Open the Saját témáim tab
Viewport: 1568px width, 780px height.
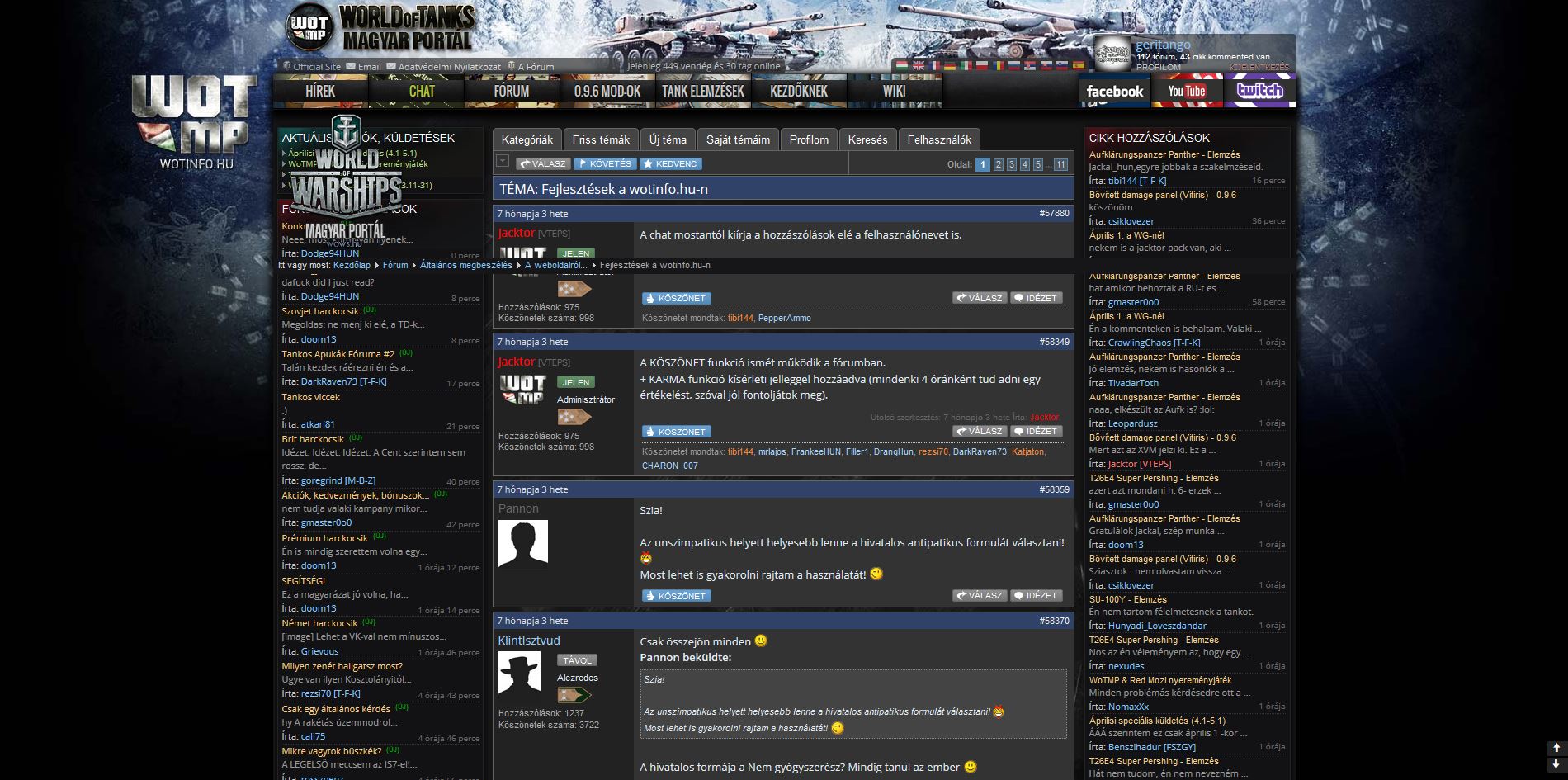tap(738, 139)
